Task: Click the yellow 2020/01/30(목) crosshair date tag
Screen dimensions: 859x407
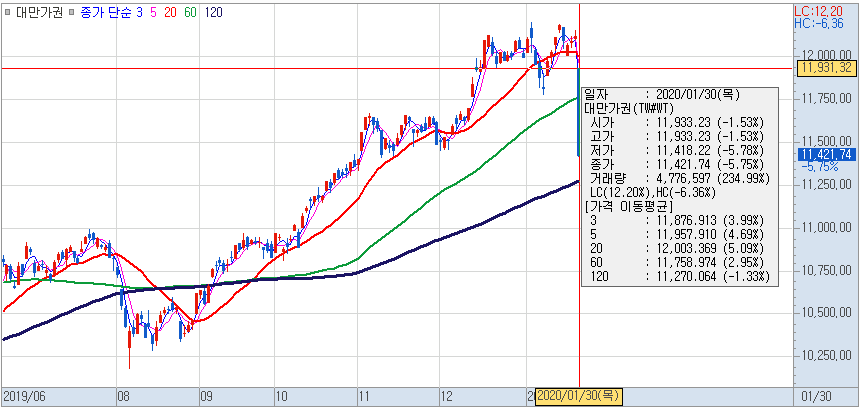Action: point(578,395)
